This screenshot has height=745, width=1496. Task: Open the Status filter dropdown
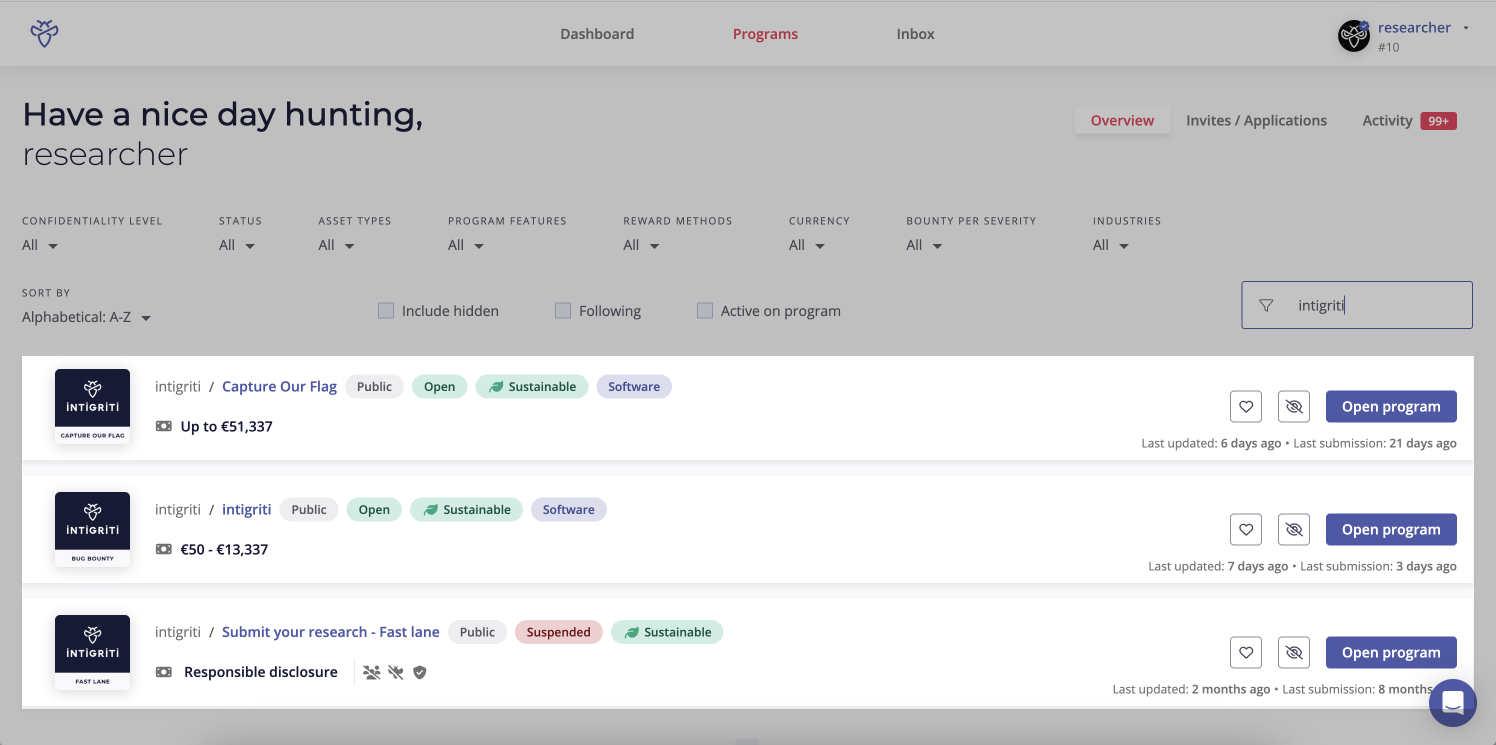237,246
